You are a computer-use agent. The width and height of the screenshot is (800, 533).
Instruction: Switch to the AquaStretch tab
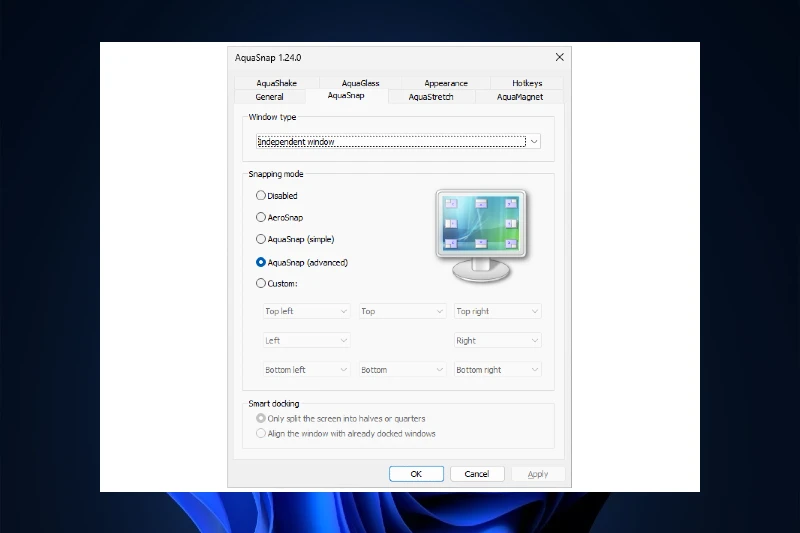pos(431,96)
